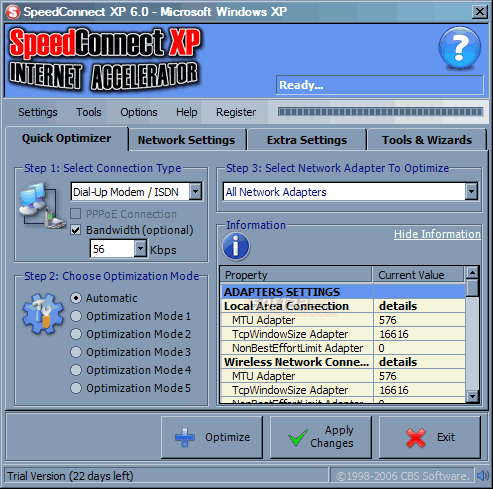Click the gear and tools optimization mode icon

[x=43, y=314]
